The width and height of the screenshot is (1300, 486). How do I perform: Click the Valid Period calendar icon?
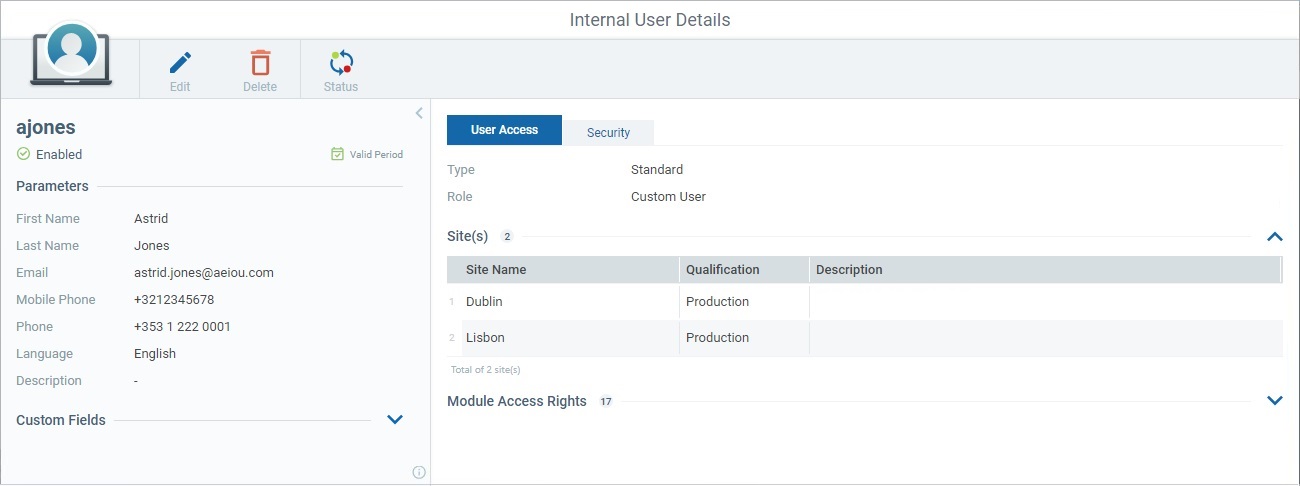click(337, 154)
